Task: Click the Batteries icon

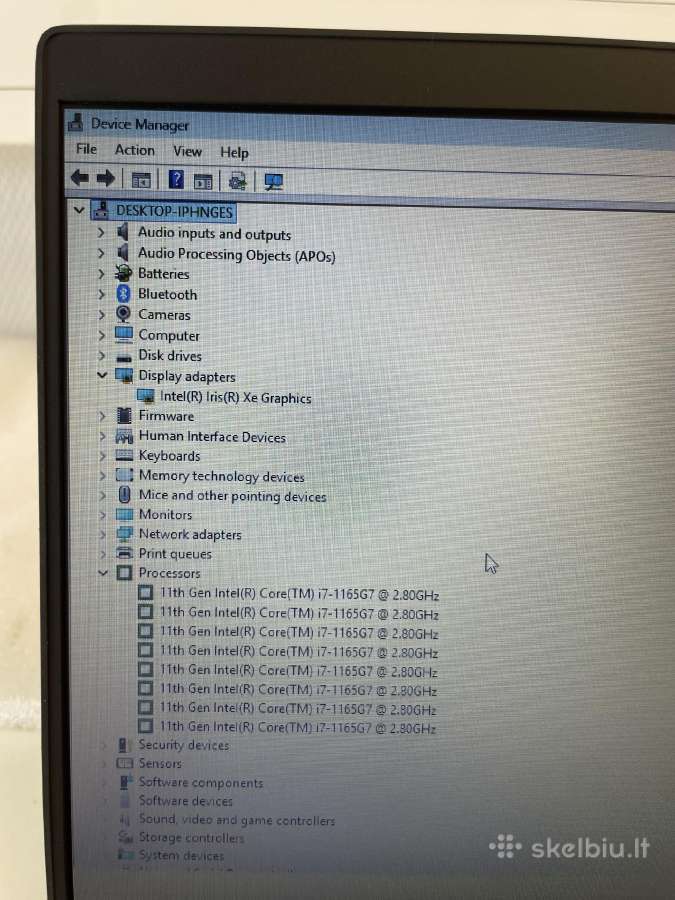Action: point(123,273)
